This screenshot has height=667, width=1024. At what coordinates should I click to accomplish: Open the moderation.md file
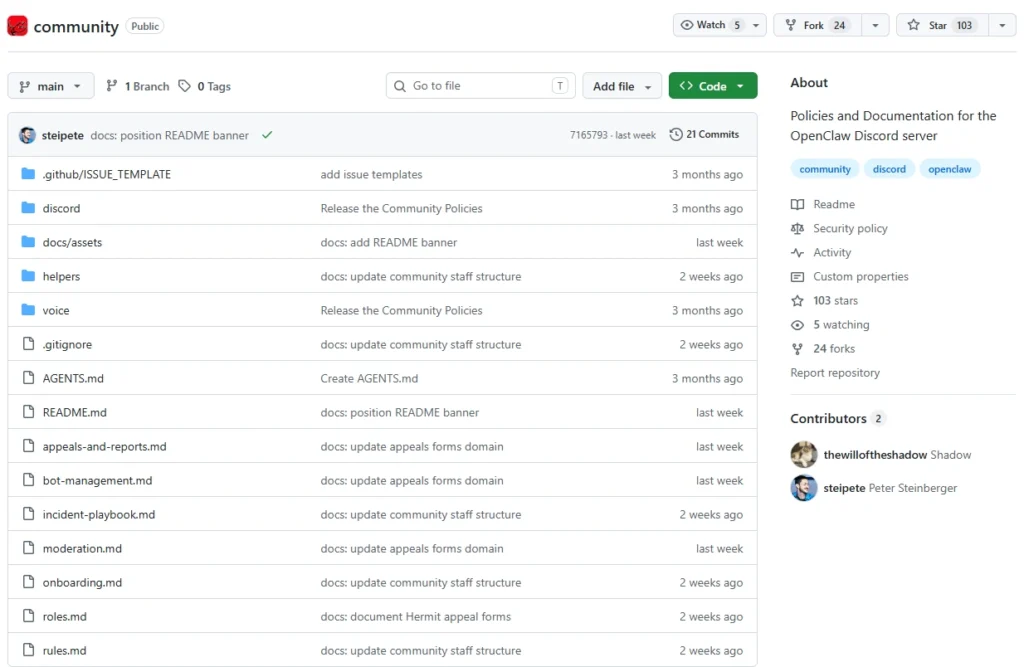click(x=82, y=548)
